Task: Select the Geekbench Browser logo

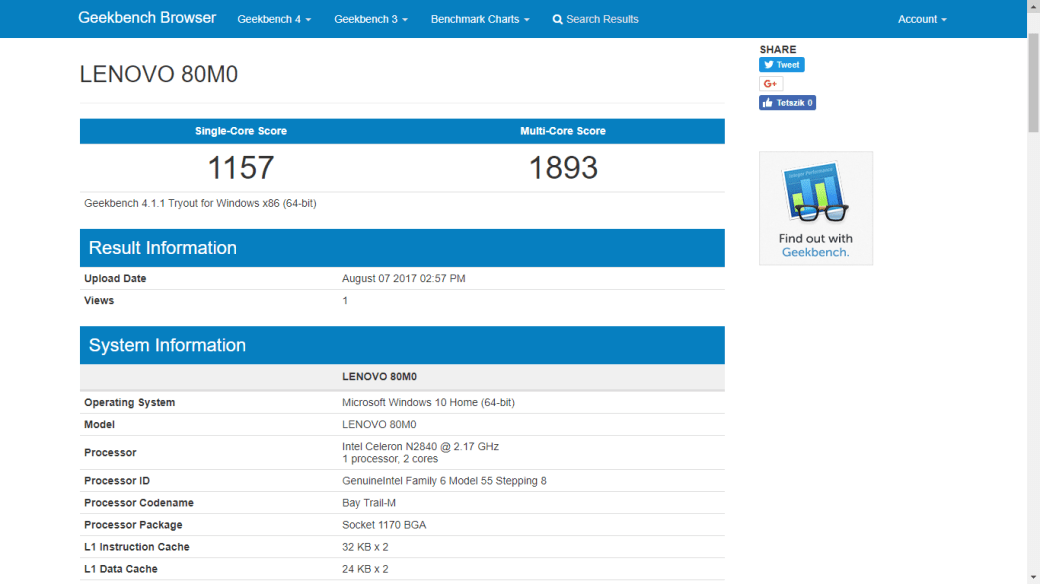Action: (x=146, y=17)
